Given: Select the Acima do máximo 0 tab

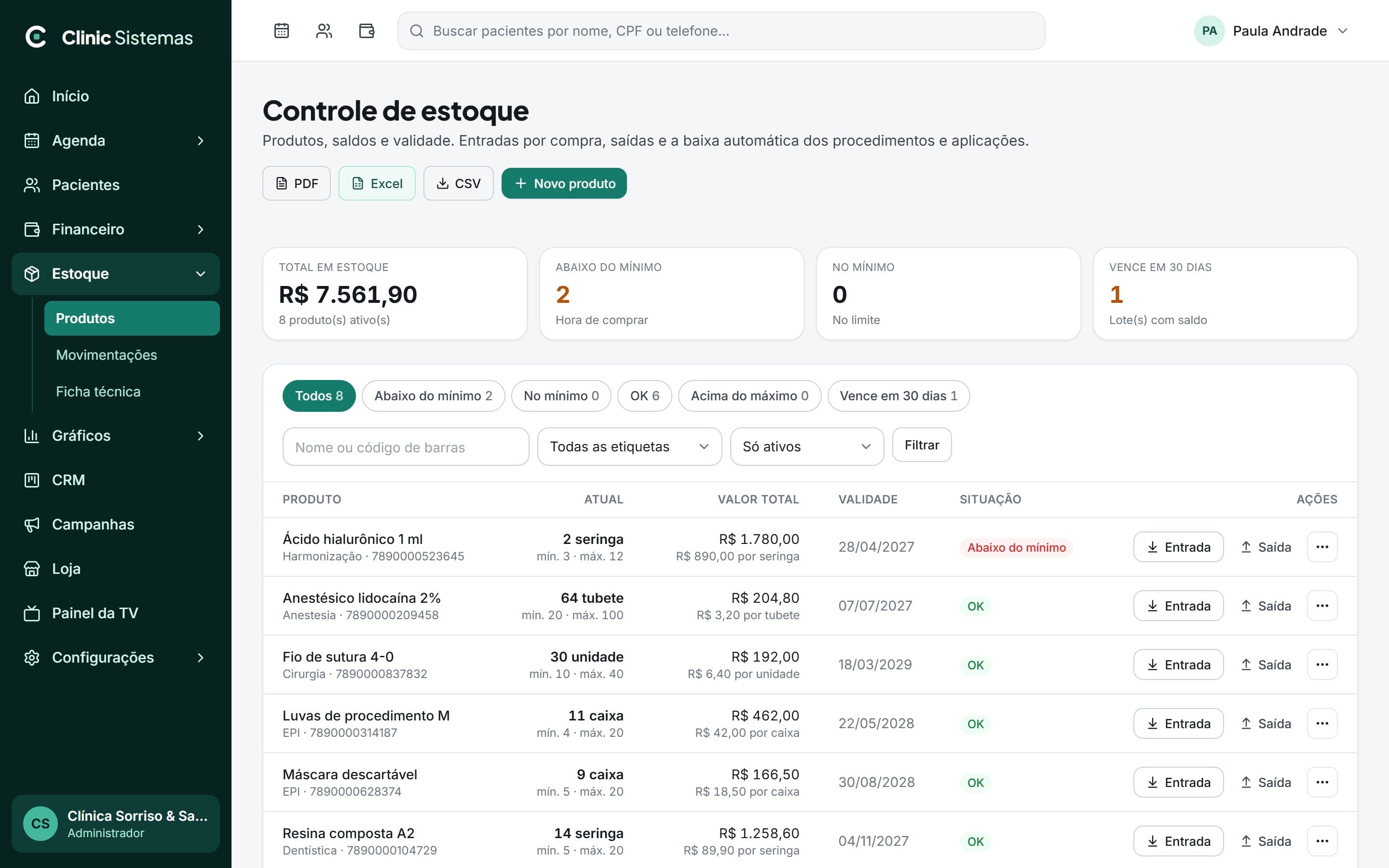Looking at the screenshot, I should pyautogui.click(x=749, y=395).
